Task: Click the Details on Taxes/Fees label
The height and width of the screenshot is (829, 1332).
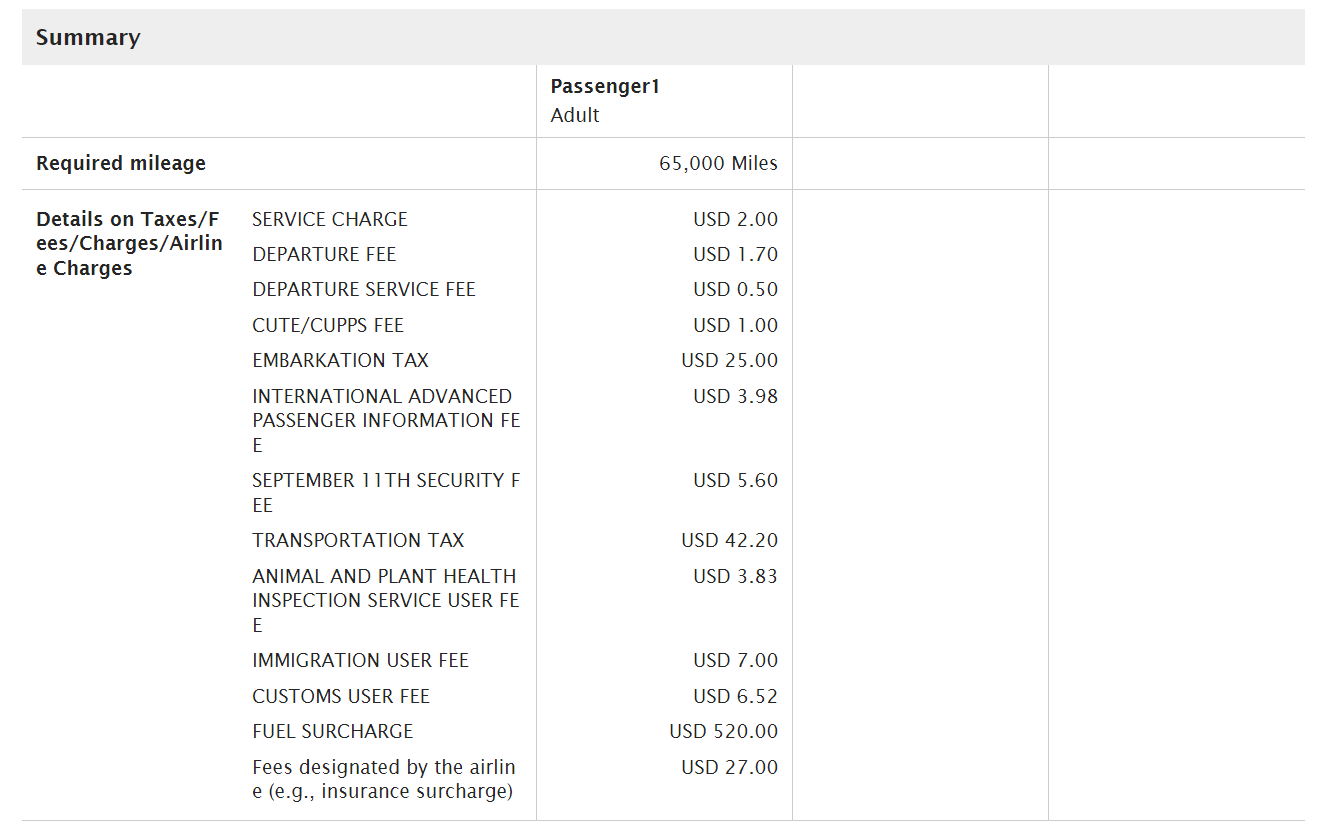Action: pos(129,244)
